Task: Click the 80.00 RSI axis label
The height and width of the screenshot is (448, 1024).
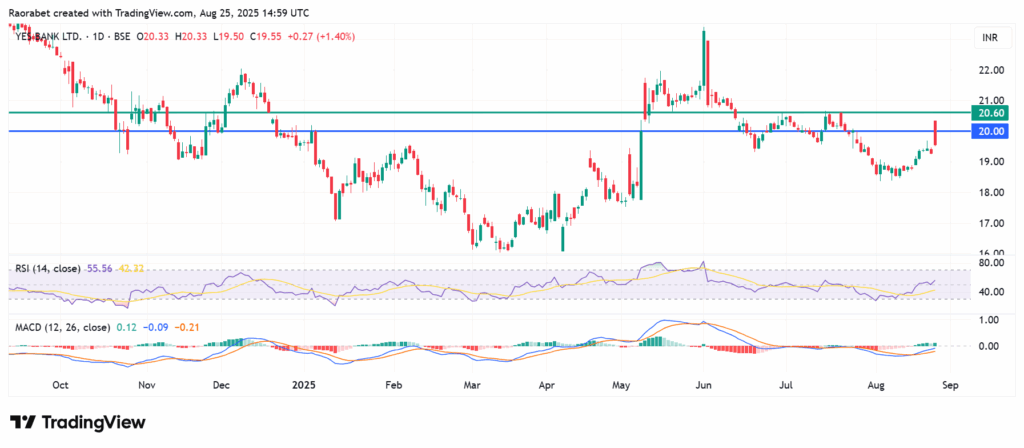Action: [x=991, y=263]
